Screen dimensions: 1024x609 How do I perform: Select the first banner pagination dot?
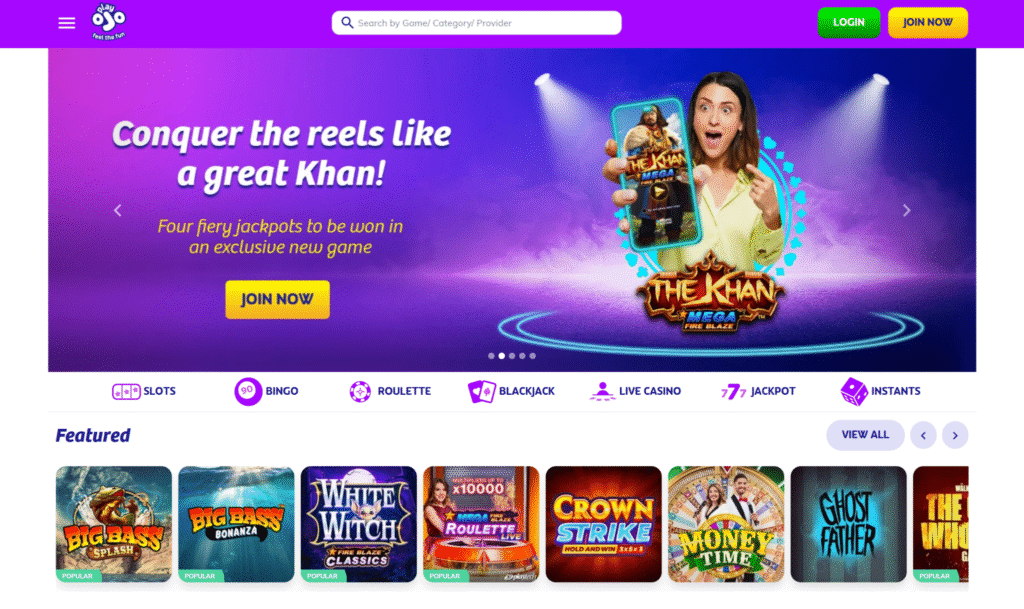click(x=491, y=356)
